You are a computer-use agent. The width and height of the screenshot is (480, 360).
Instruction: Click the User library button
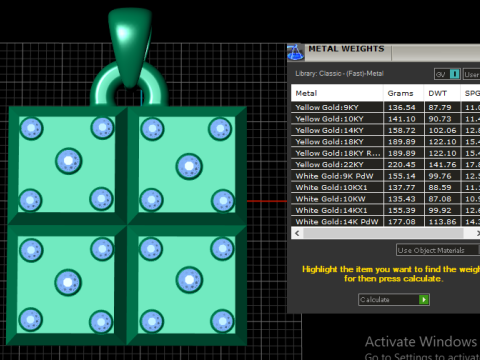[x=472, y=74]
